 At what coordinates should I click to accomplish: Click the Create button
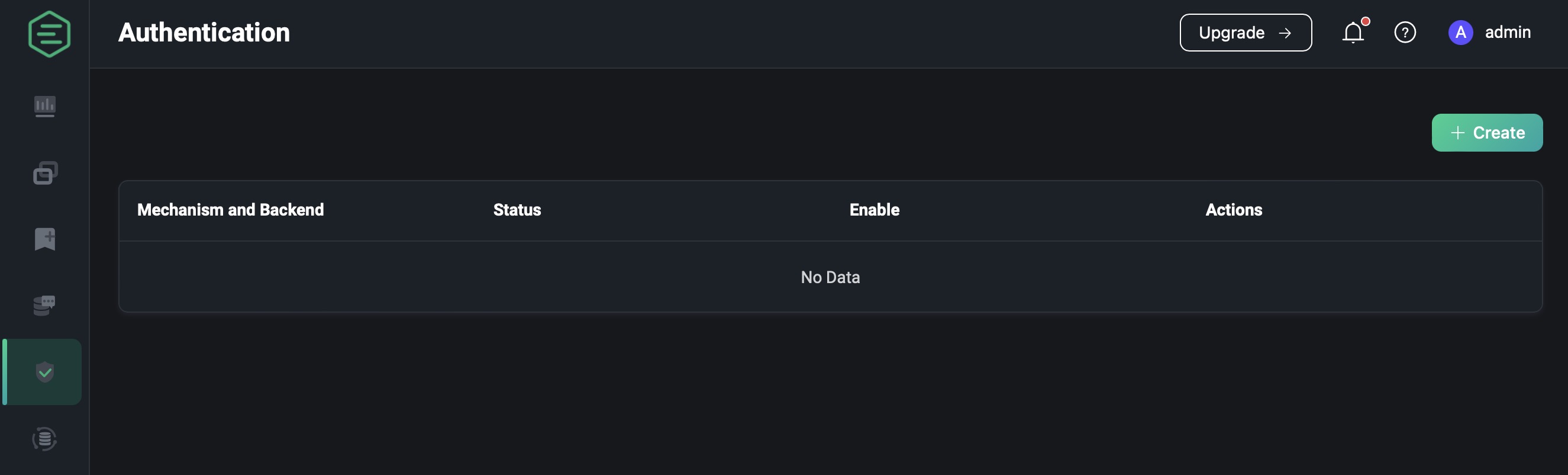pyautogui.click(x=1486, y=132)
